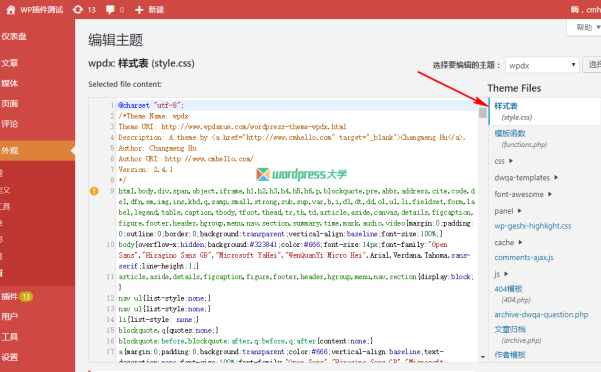Click WP插件测试 site name link
The height and width of the screenshot is (372, 601).
(41, 10)
